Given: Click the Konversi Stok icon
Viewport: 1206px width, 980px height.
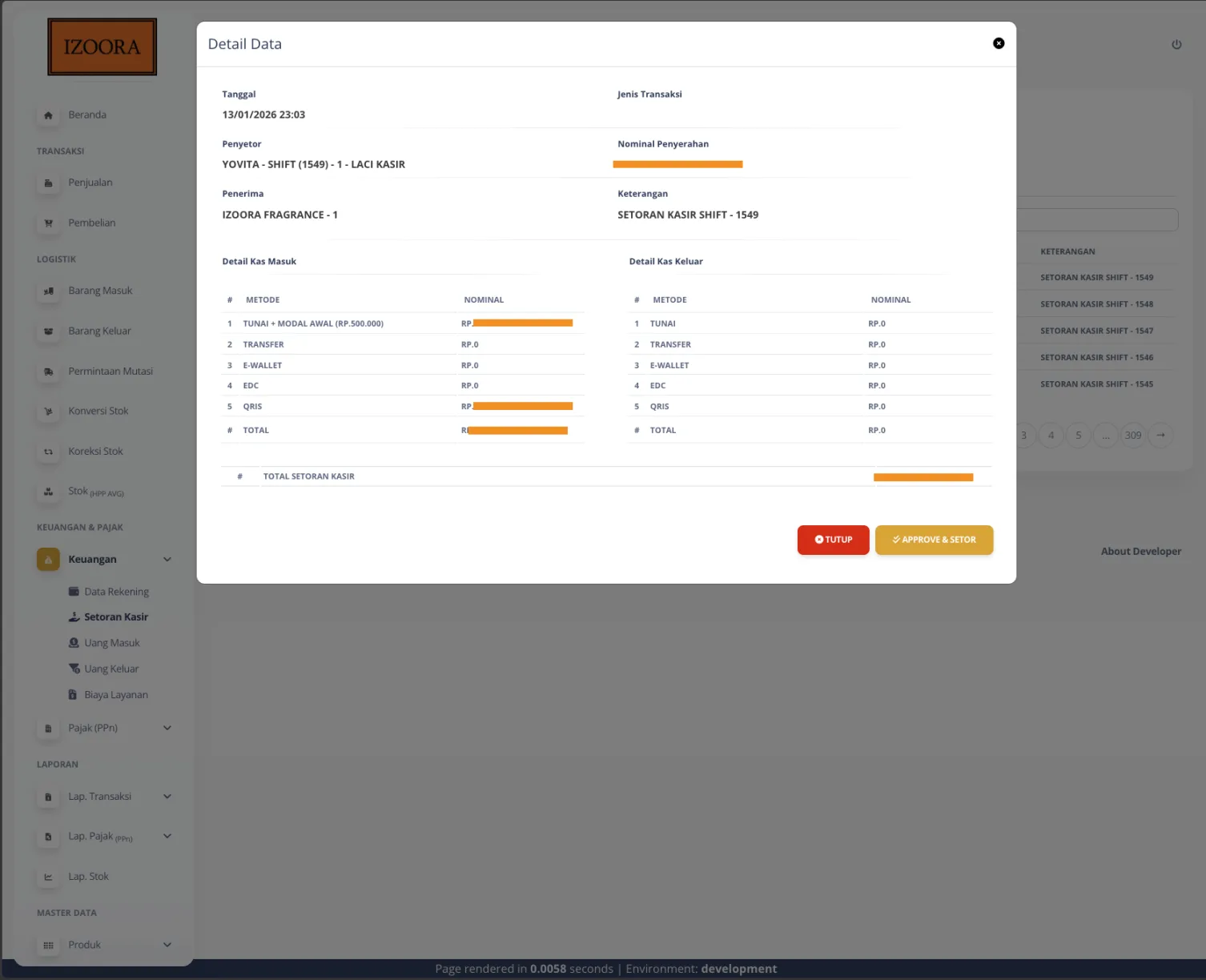Looking at the screenshot, I should click(x=48, y=412).
